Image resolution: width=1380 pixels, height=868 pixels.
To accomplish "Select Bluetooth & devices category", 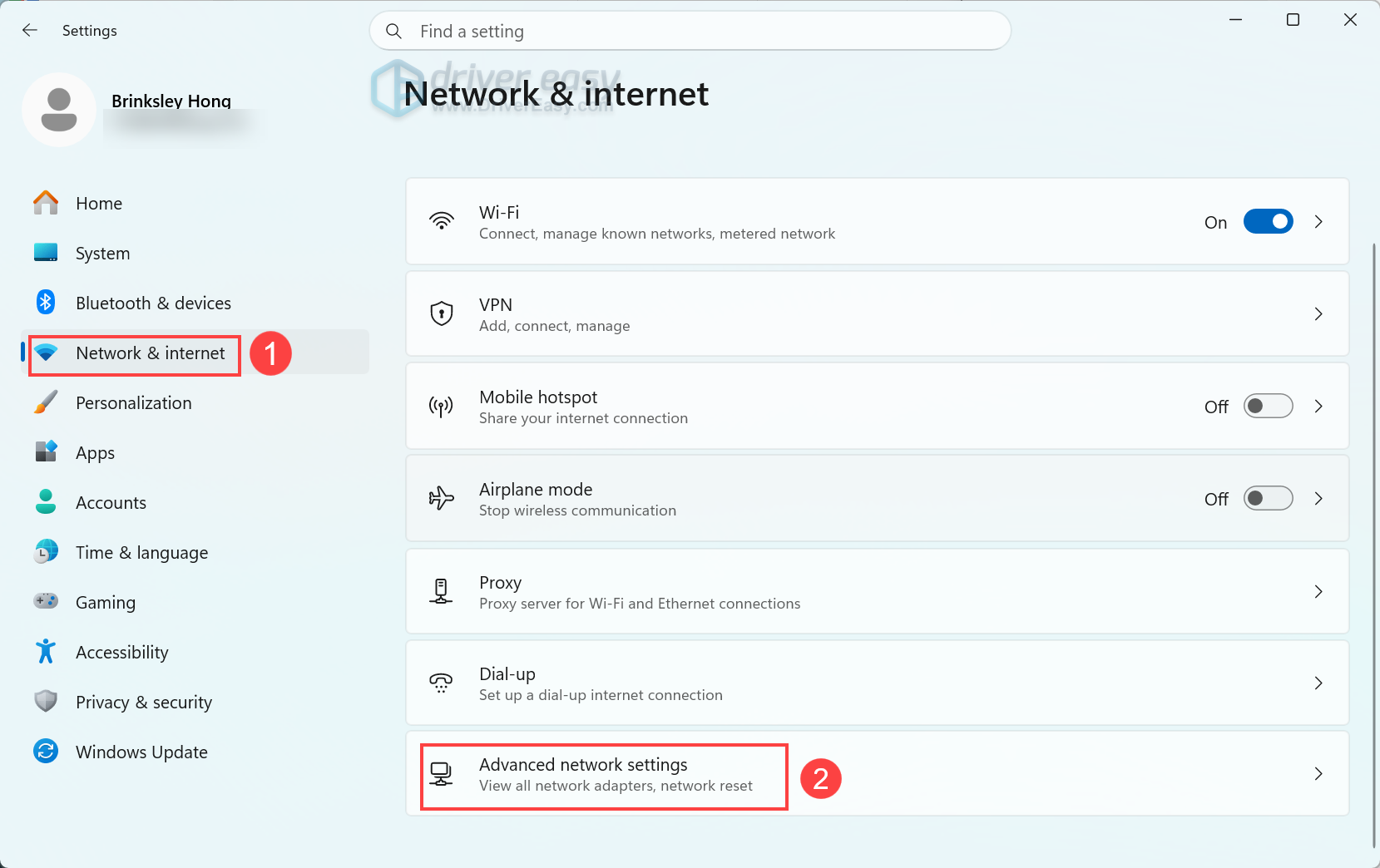I will [x=154, y=303].
